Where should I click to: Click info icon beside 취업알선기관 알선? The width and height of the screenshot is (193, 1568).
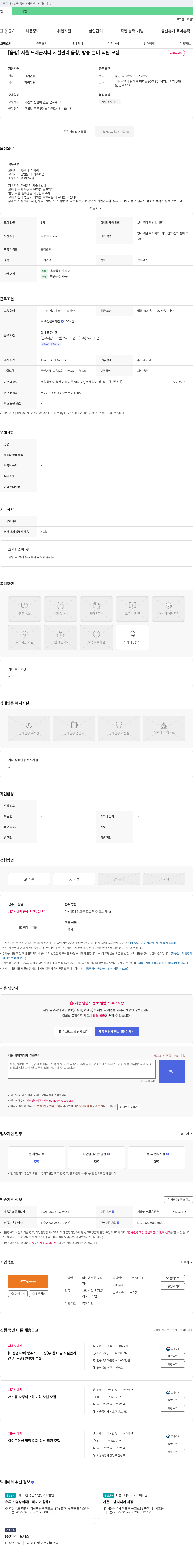(108, 1154)
